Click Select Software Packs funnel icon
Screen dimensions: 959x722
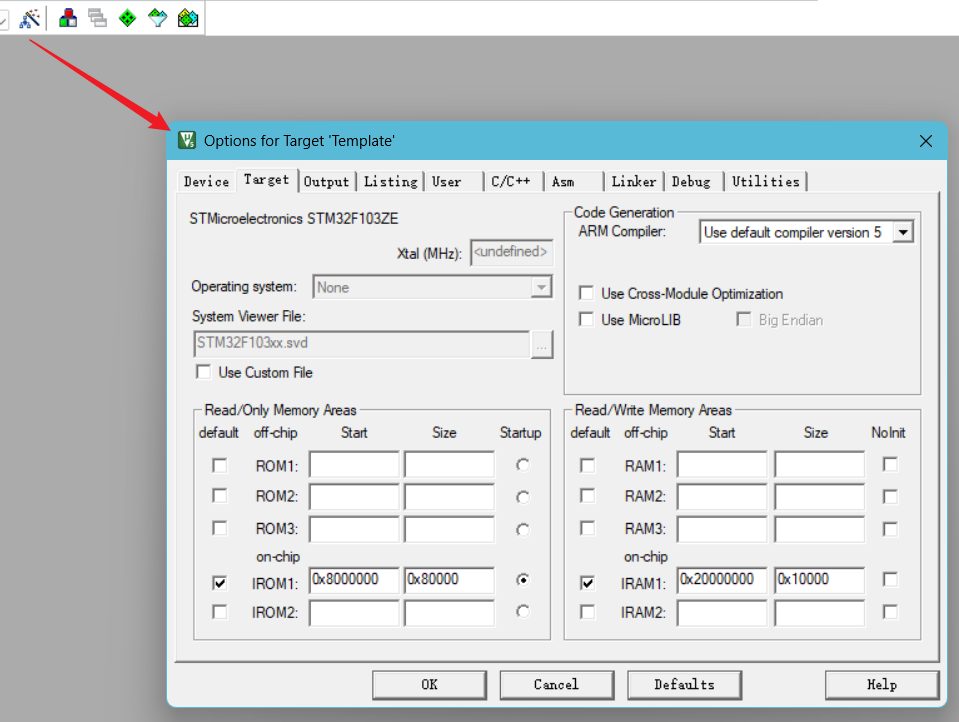157,18
